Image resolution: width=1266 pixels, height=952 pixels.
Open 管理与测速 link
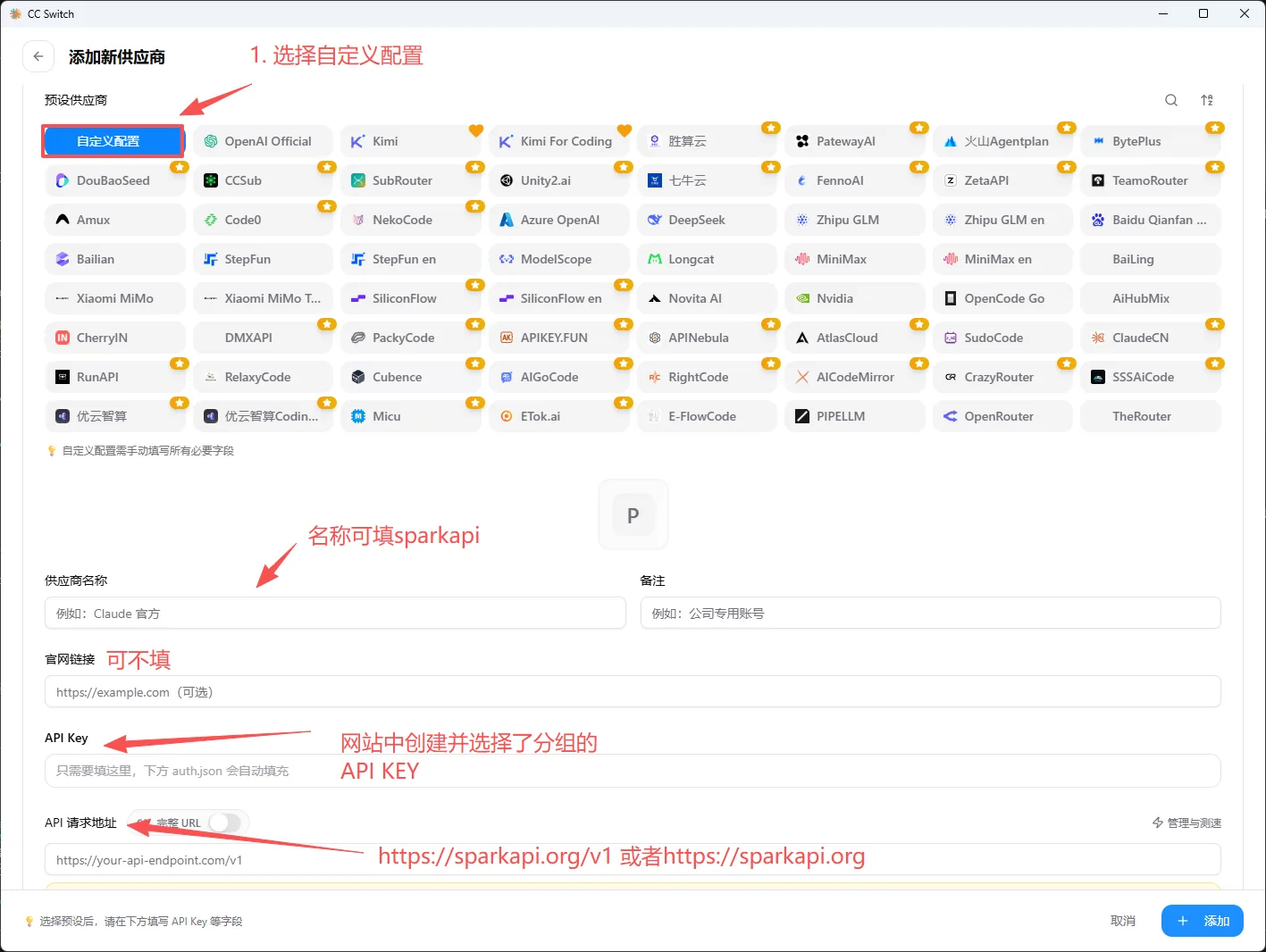click(1186, 823)
